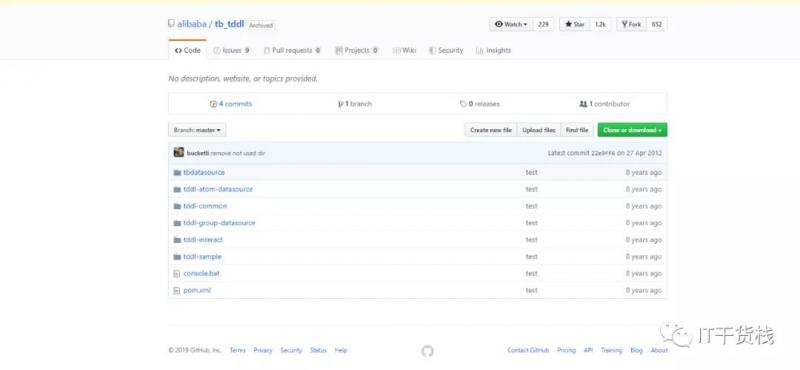Image resolution: width=800 pixels, height=370 pixels.
Task: Click the tddl-atom-datasource folder icon
Action: click(x=177, y=189)
